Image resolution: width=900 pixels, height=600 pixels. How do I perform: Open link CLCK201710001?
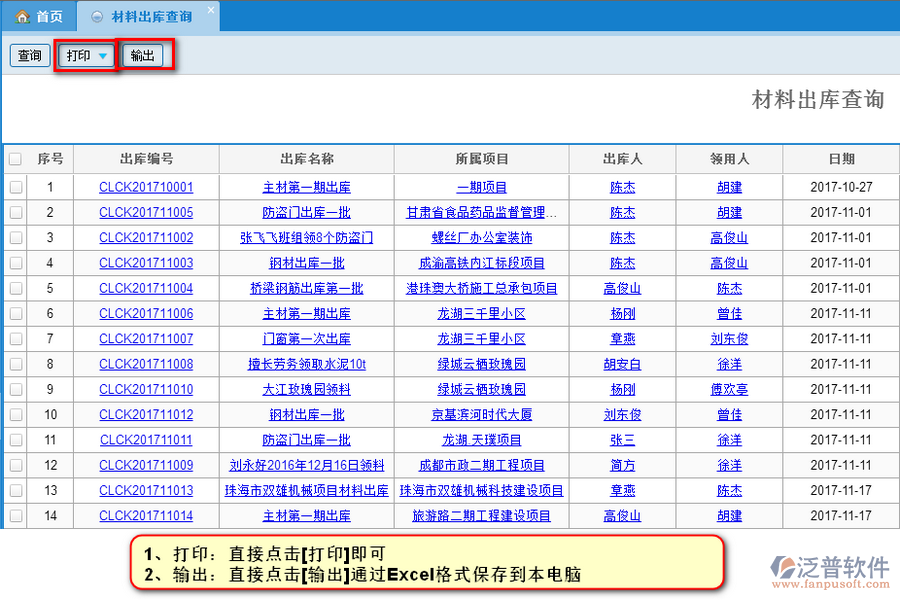[146, 187]
